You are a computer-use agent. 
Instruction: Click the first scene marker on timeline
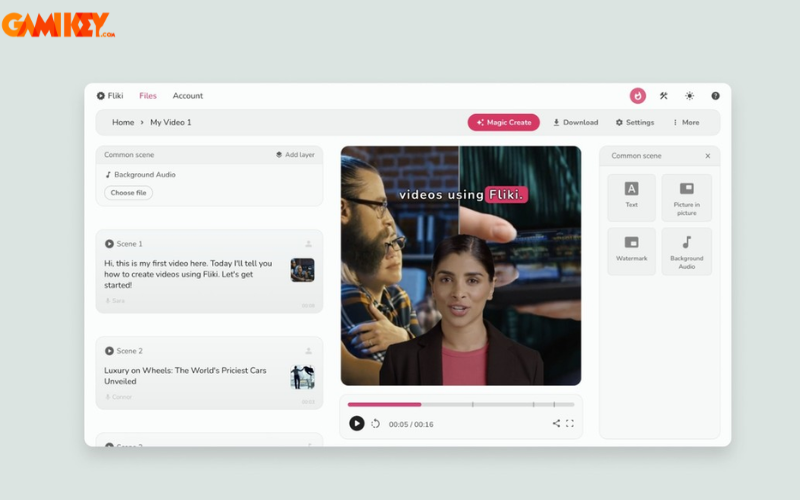pos(472,405)
